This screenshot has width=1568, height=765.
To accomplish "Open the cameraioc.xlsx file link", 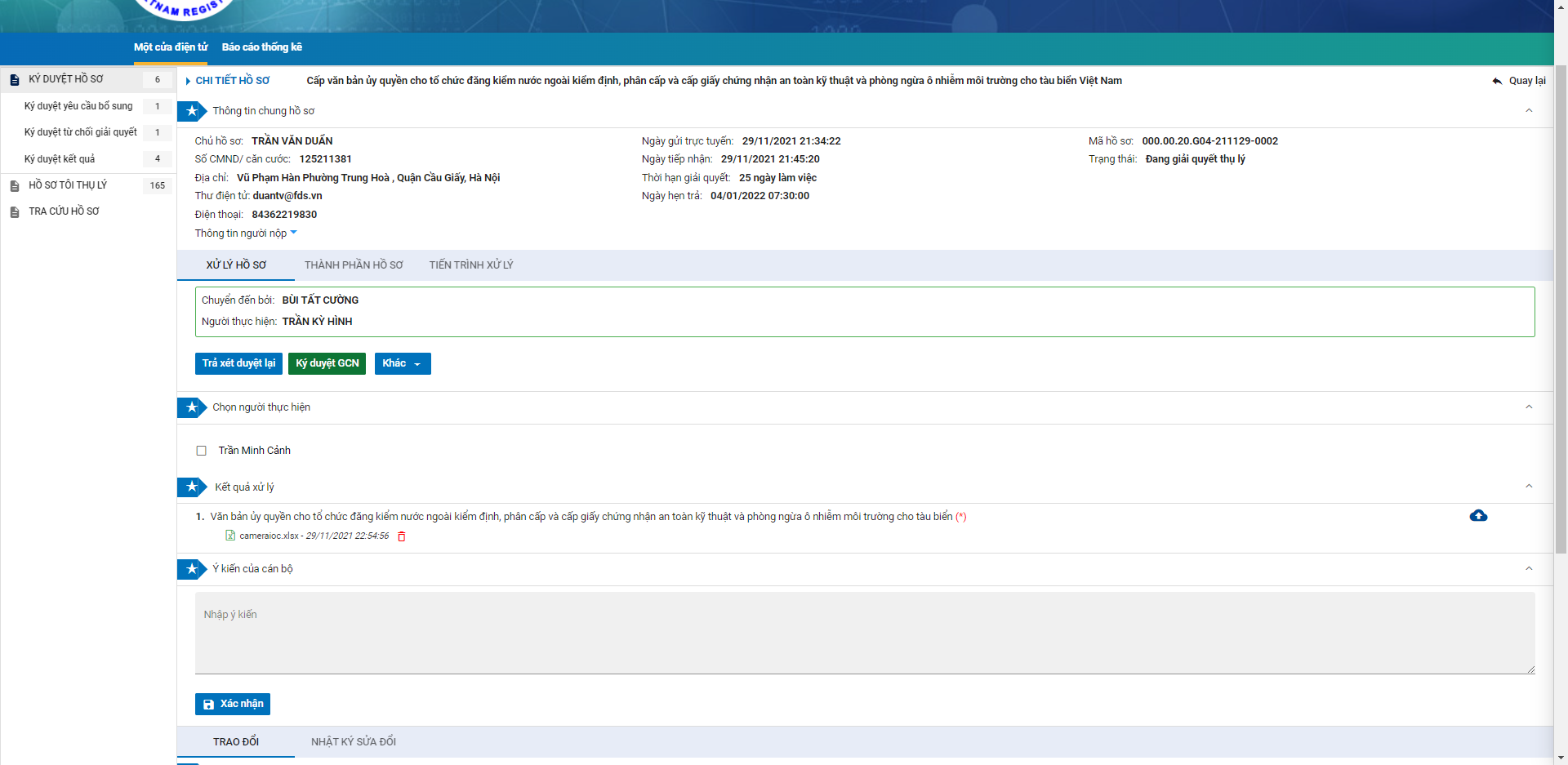I will point(269,536).
